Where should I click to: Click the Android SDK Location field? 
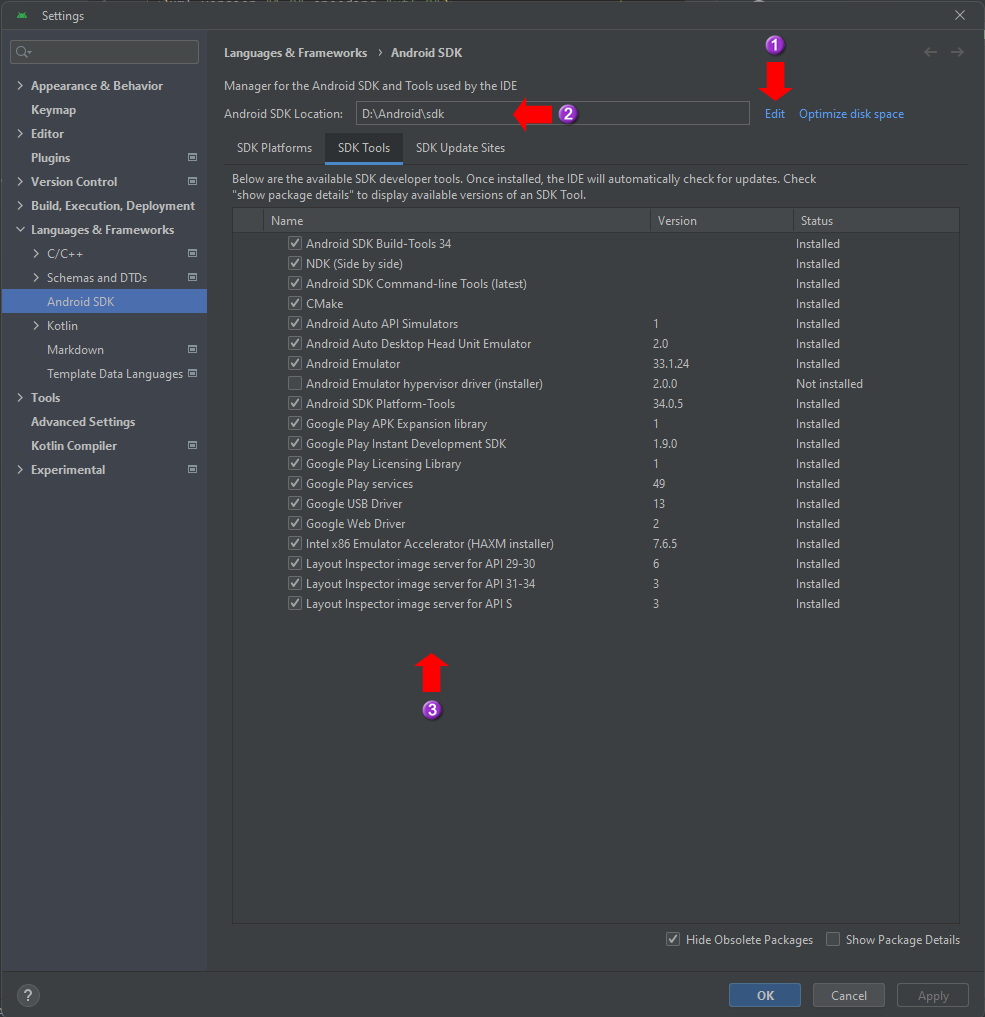tap(552, 114)
